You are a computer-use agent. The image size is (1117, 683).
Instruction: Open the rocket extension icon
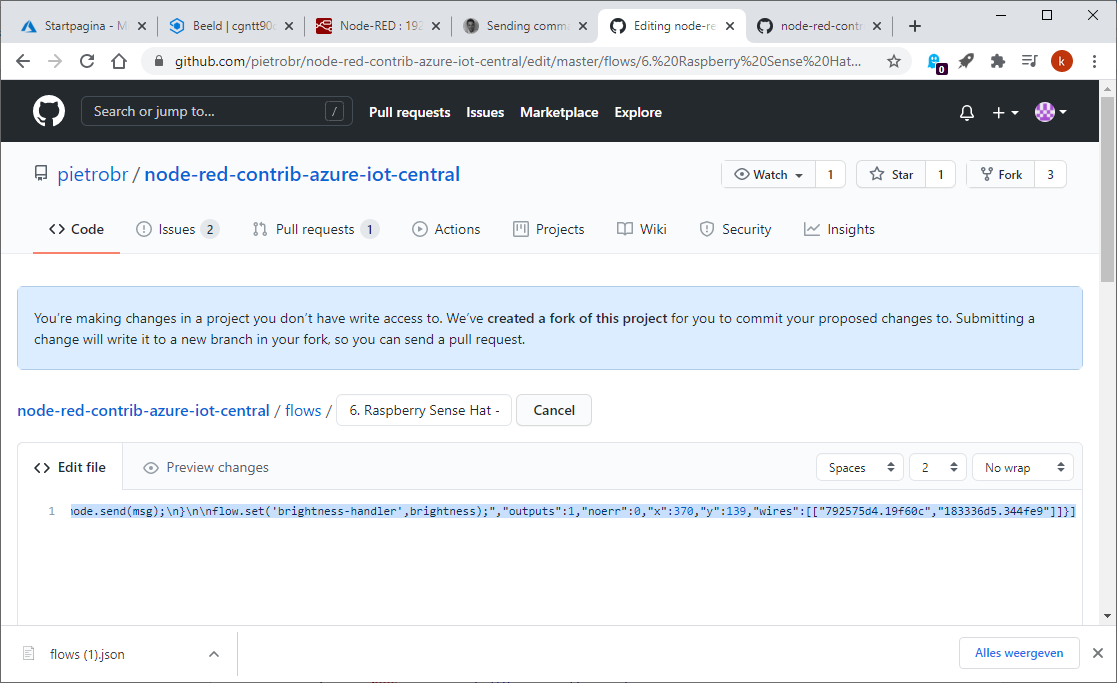(x=966, y=62)
